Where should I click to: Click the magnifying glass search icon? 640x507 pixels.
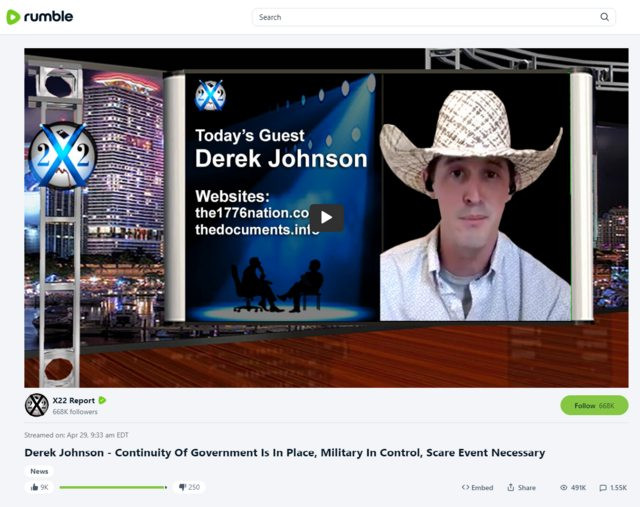point(604,17)
